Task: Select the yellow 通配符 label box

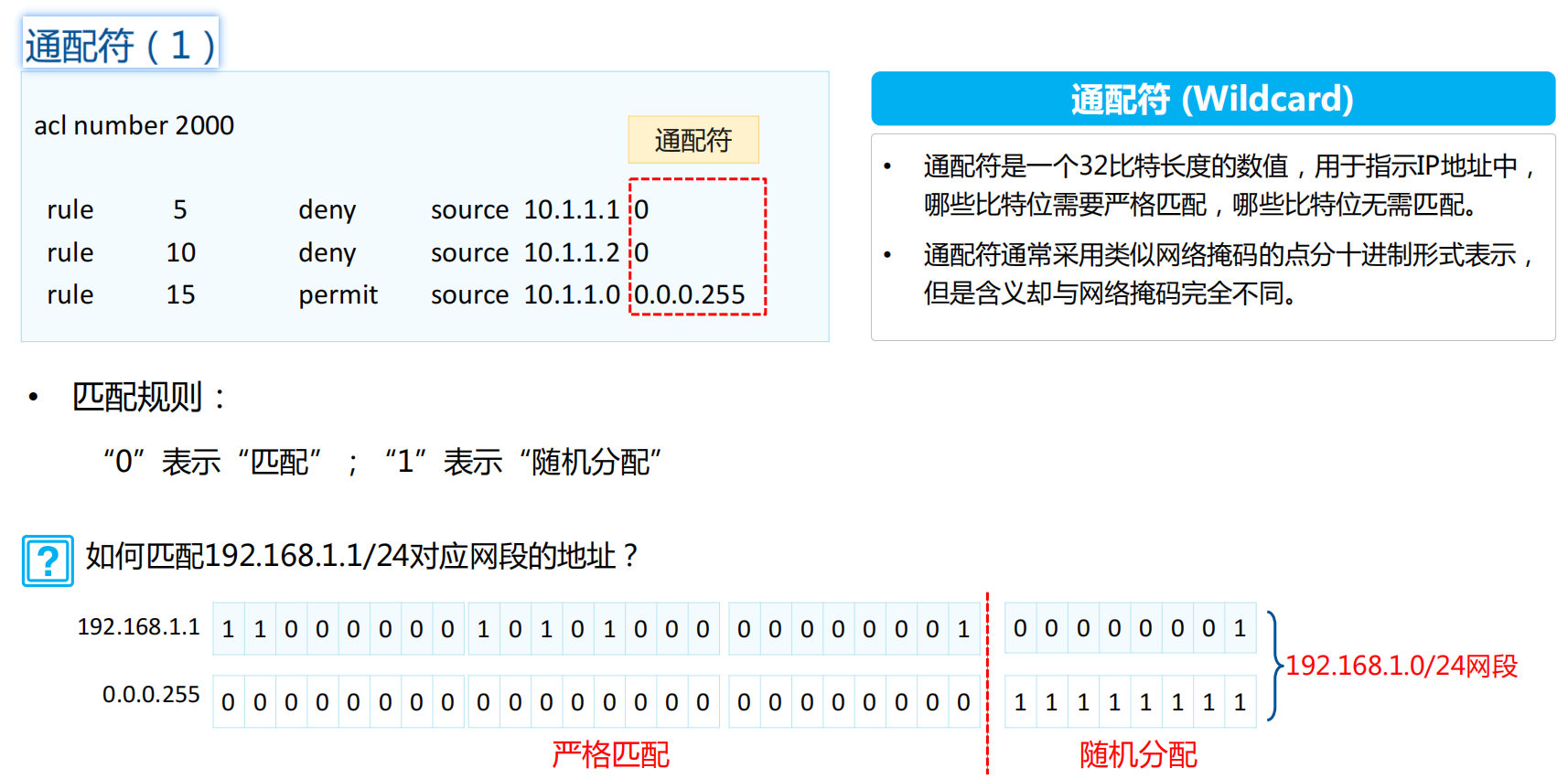Action: (x=693, y=140)
